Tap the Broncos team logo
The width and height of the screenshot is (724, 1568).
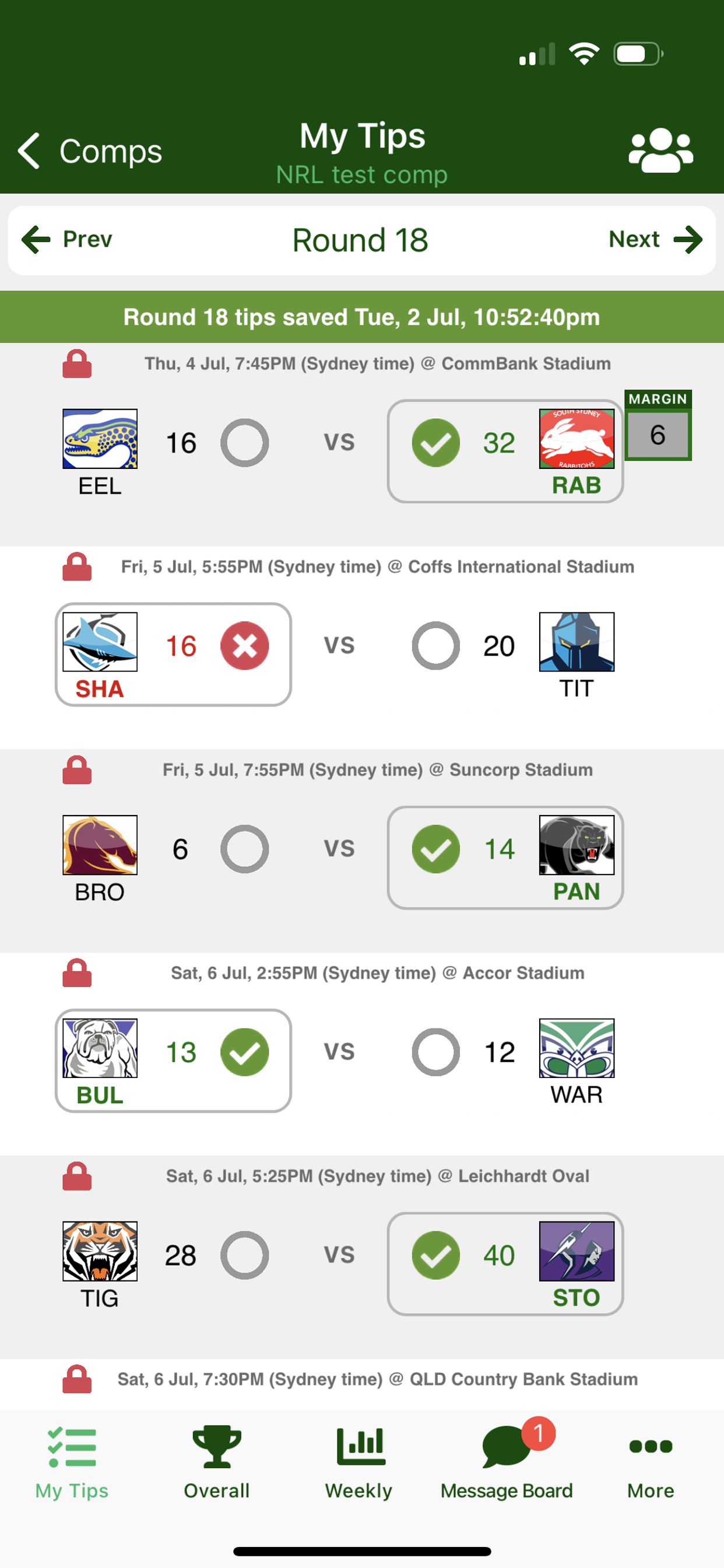pyautogui.click(x=100, y=845)
